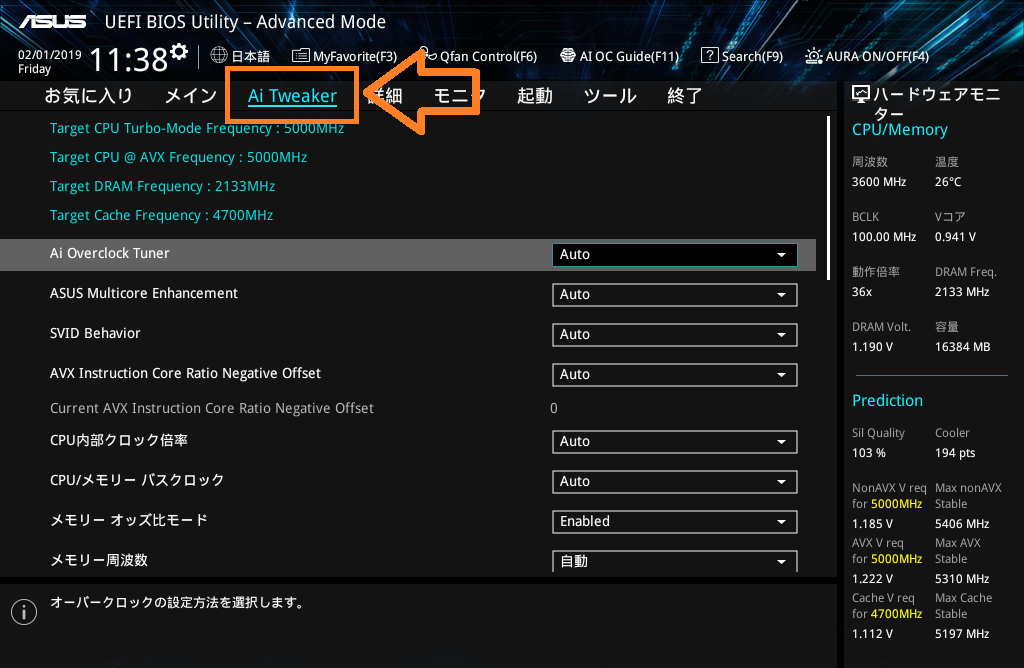The width and height of the screenshot is (1024, 668).
Task: Open Search(F9)
Action: pyautogui.click(x=742, y=56)
